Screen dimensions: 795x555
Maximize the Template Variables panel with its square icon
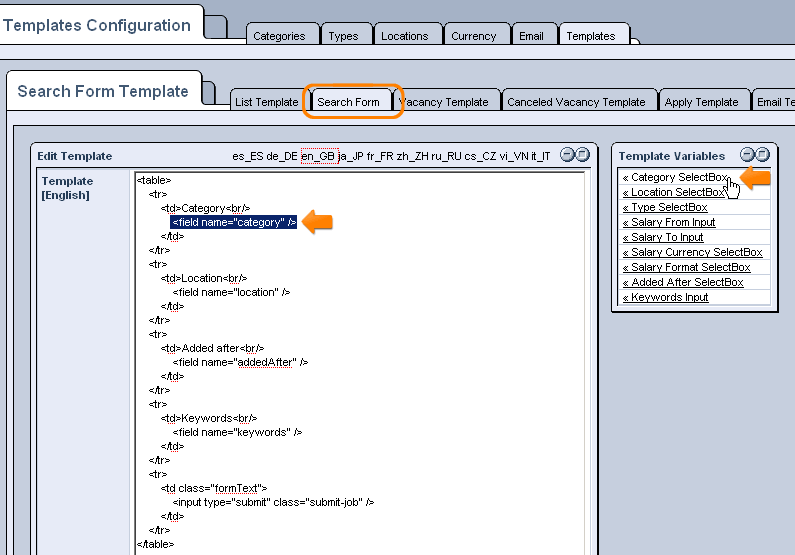(762, 155)
